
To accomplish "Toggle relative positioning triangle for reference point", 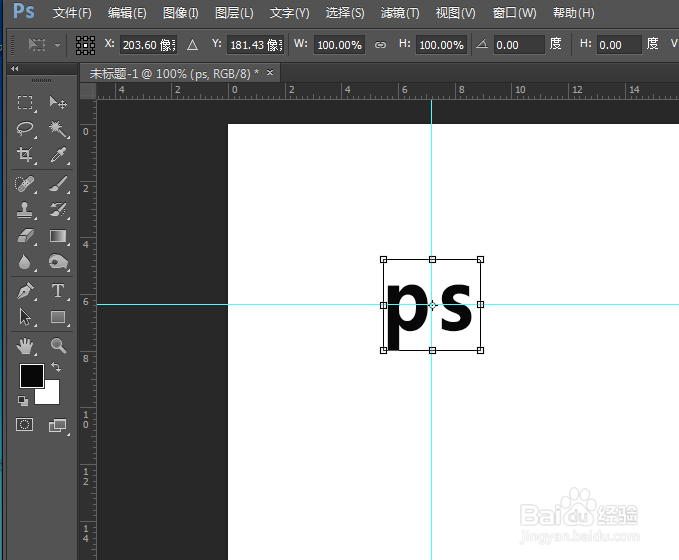I will 192,45.
